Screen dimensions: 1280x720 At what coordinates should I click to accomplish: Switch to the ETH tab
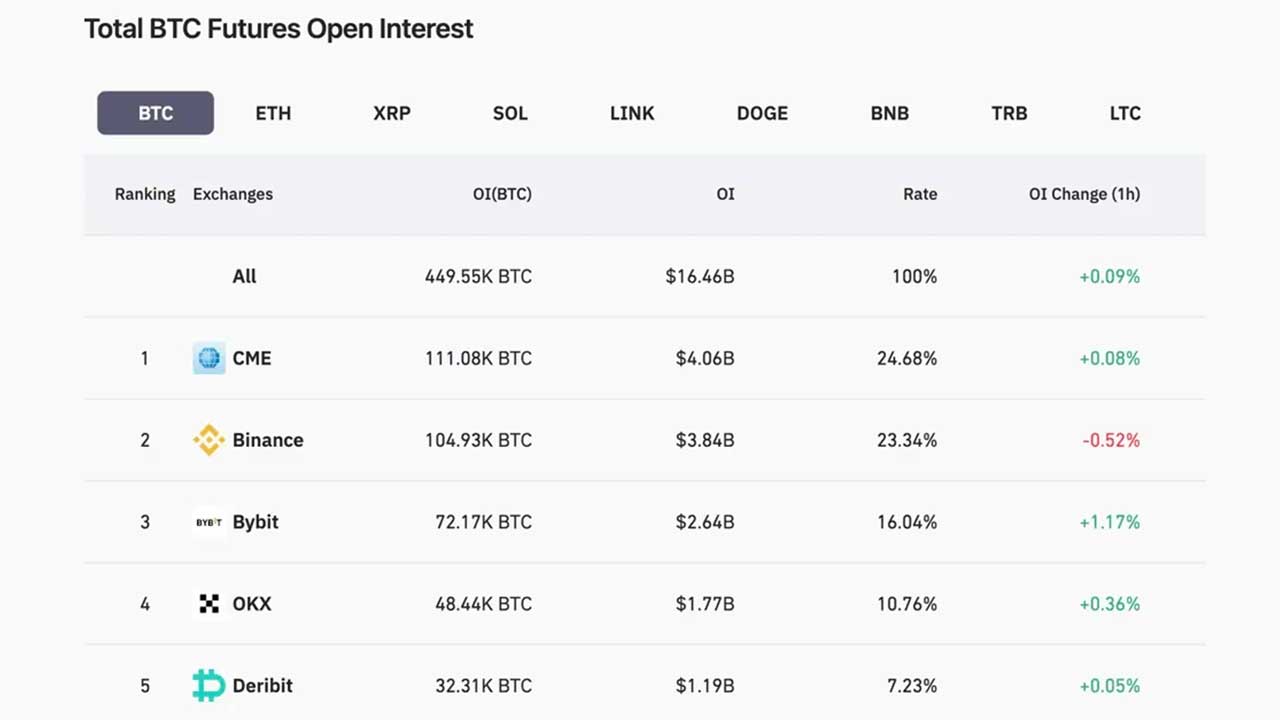(x=273, y=113)
